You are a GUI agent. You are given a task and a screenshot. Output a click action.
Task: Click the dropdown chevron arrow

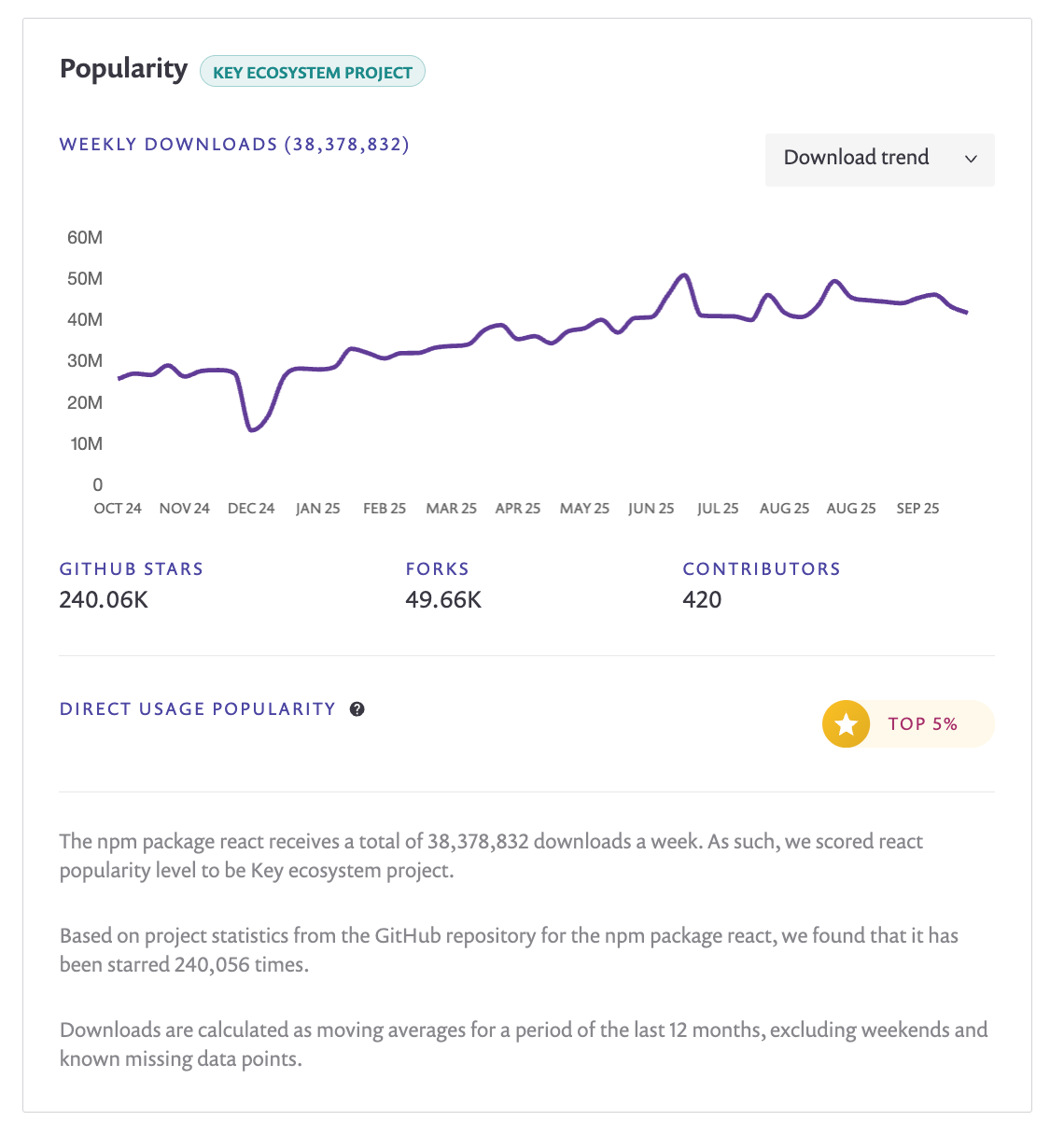pyautogui.click(x=971, y=159)
